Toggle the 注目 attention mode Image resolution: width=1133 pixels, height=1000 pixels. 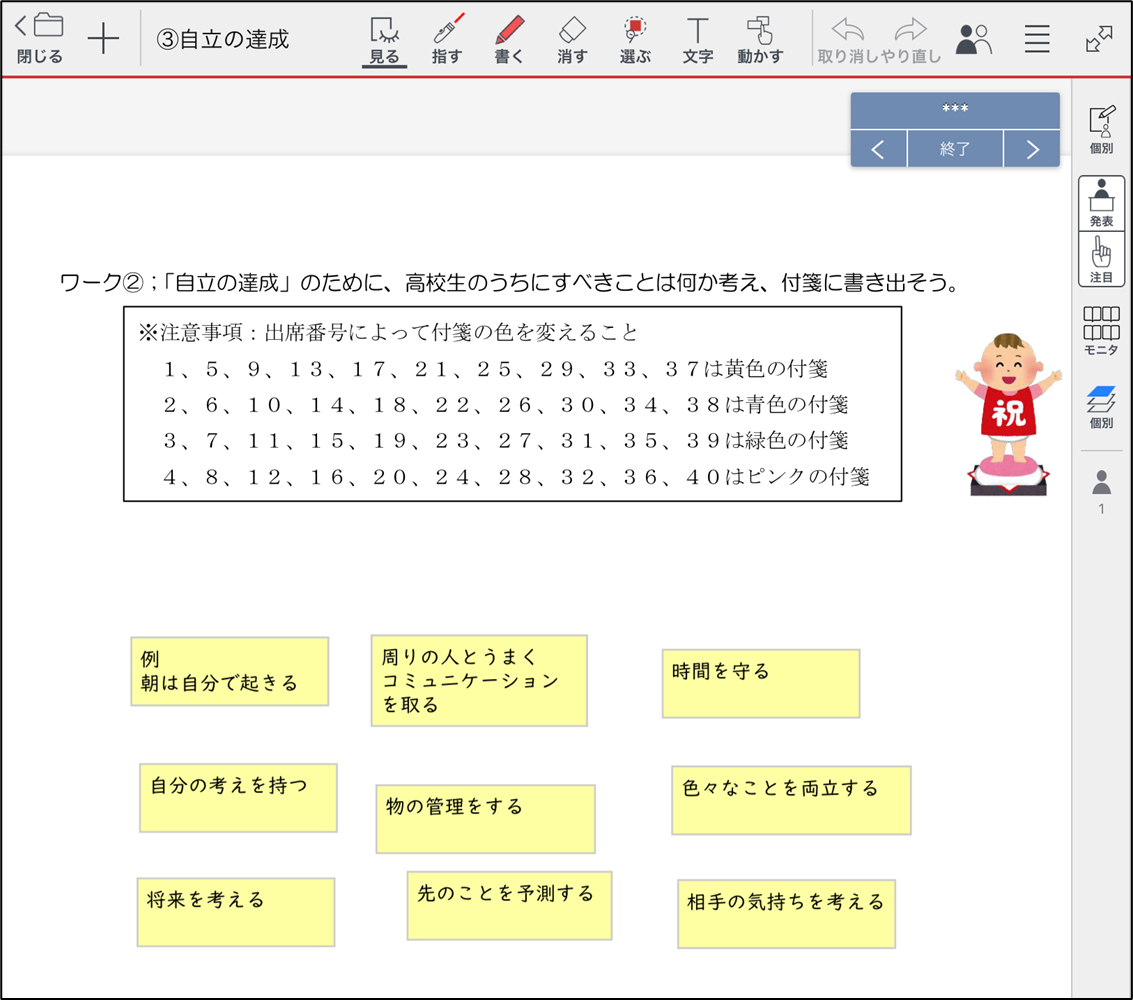1101,259
